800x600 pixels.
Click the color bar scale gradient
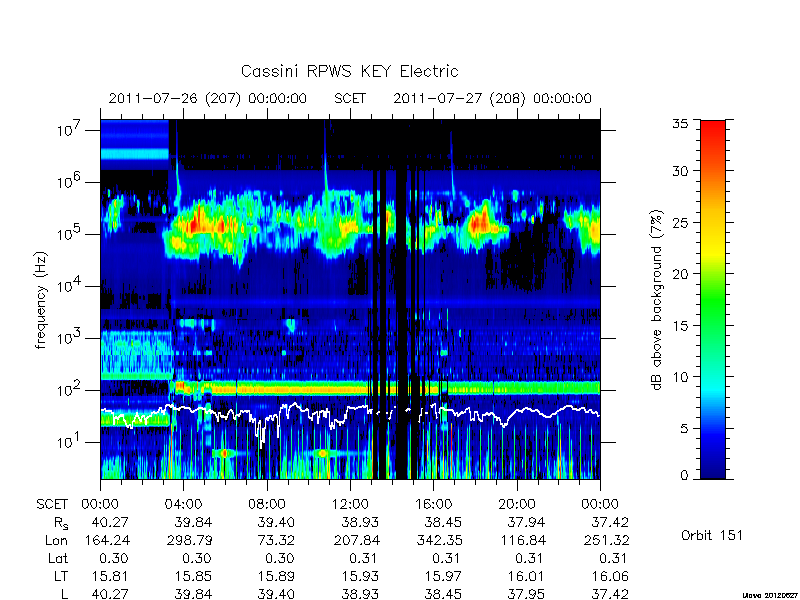713,299
